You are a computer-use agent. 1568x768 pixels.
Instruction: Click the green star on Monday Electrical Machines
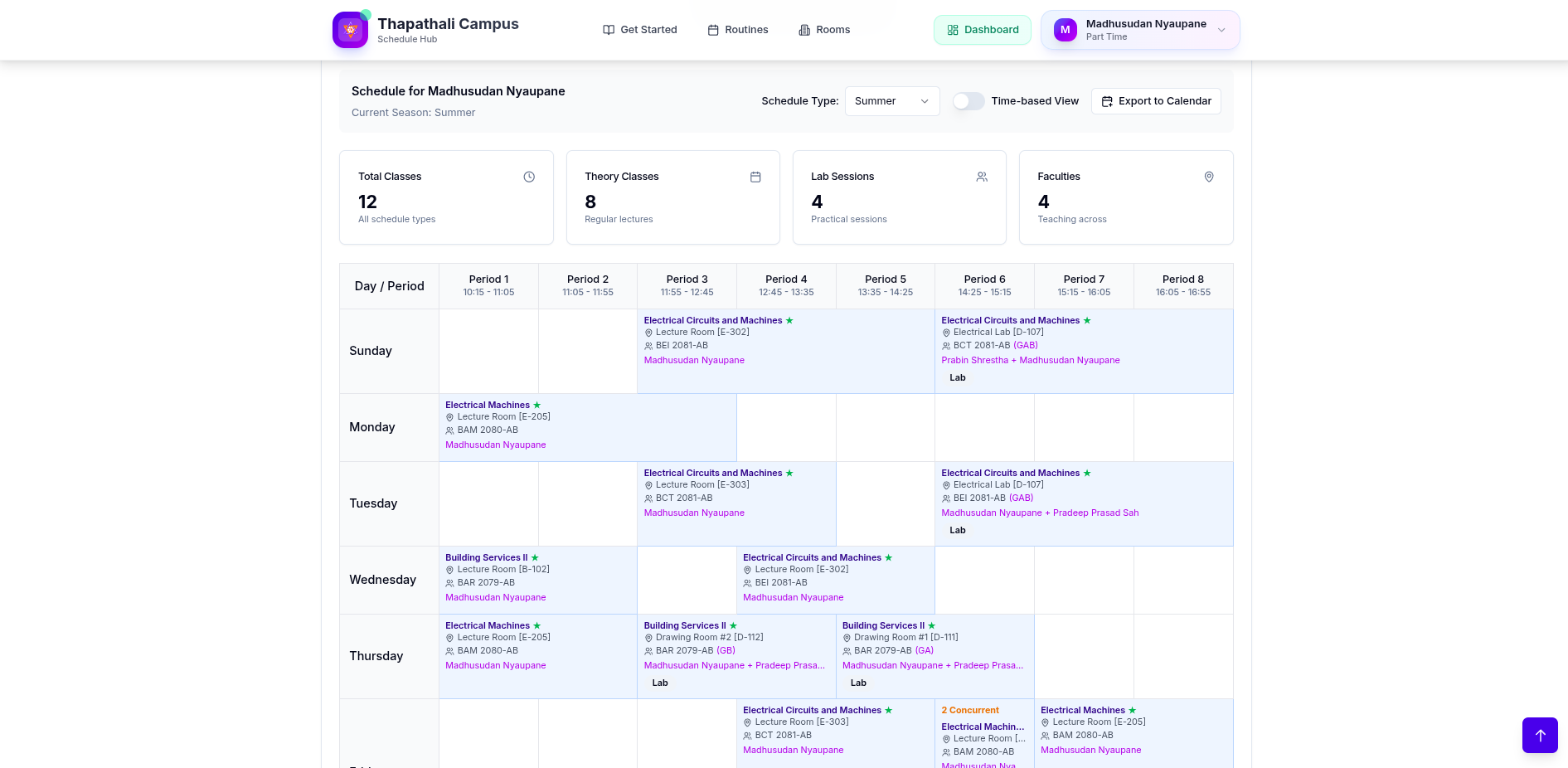tap(537, 405)
